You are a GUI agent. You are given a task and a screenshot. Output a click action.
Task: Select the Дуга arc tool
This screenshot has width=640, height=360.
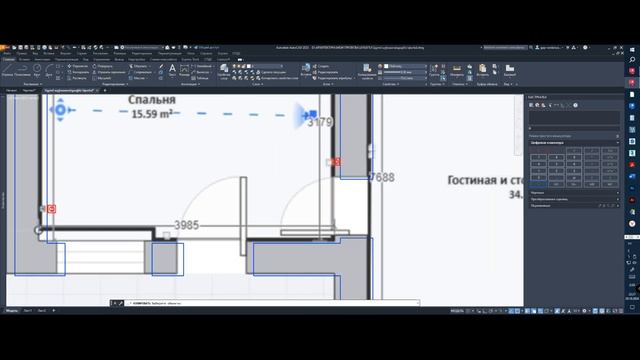[49, 70]
